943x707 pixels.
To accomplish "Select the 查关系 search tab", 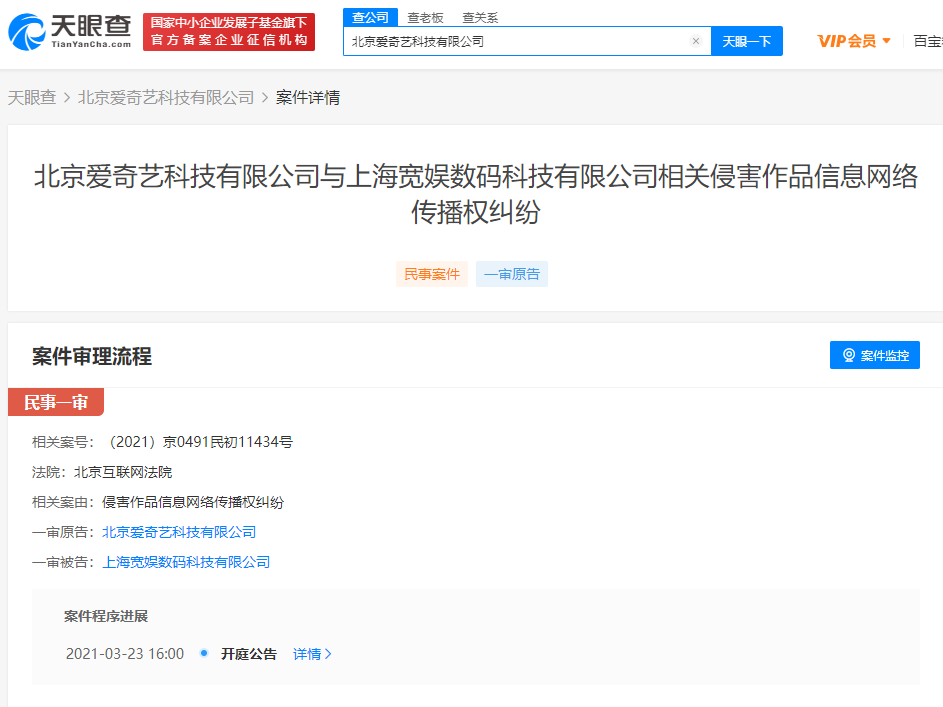I will (x=480, y=17).
